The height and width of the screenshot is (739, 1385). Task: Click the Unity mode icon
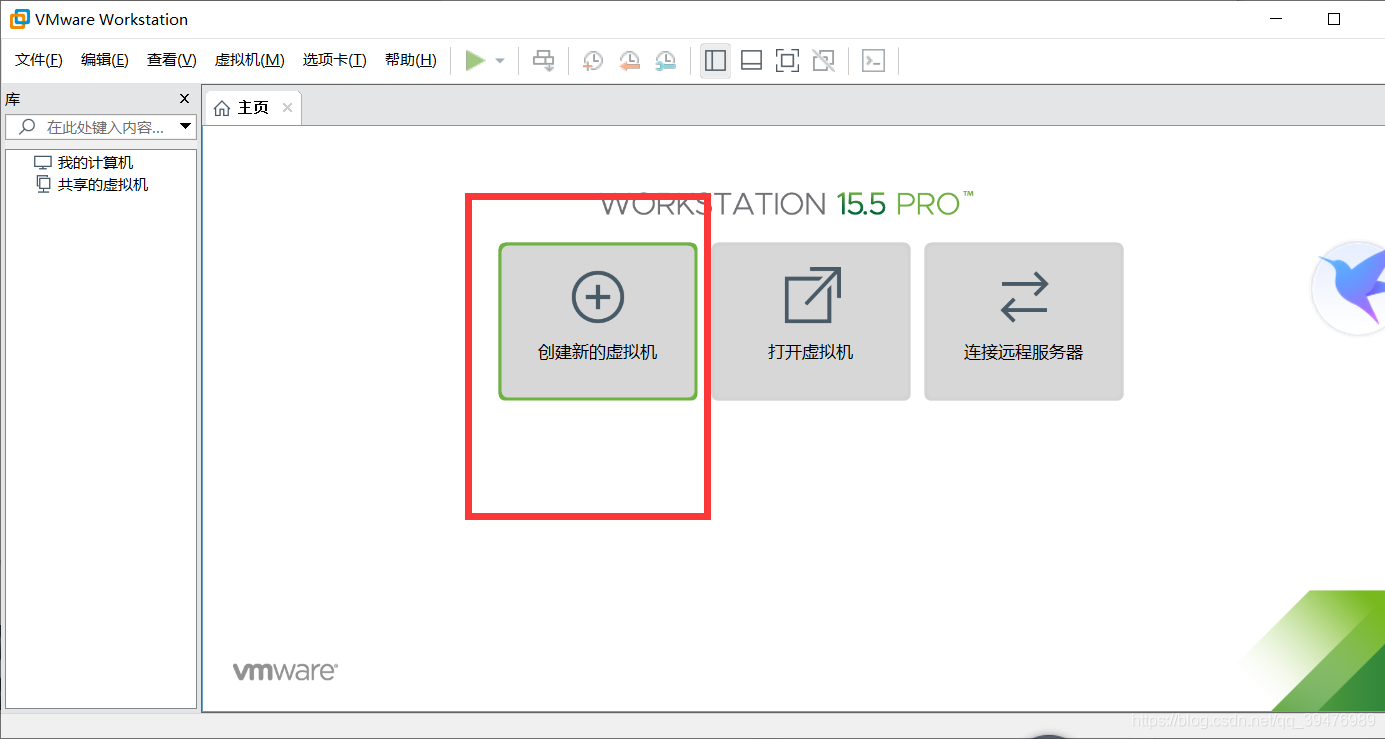click(823, 61)
